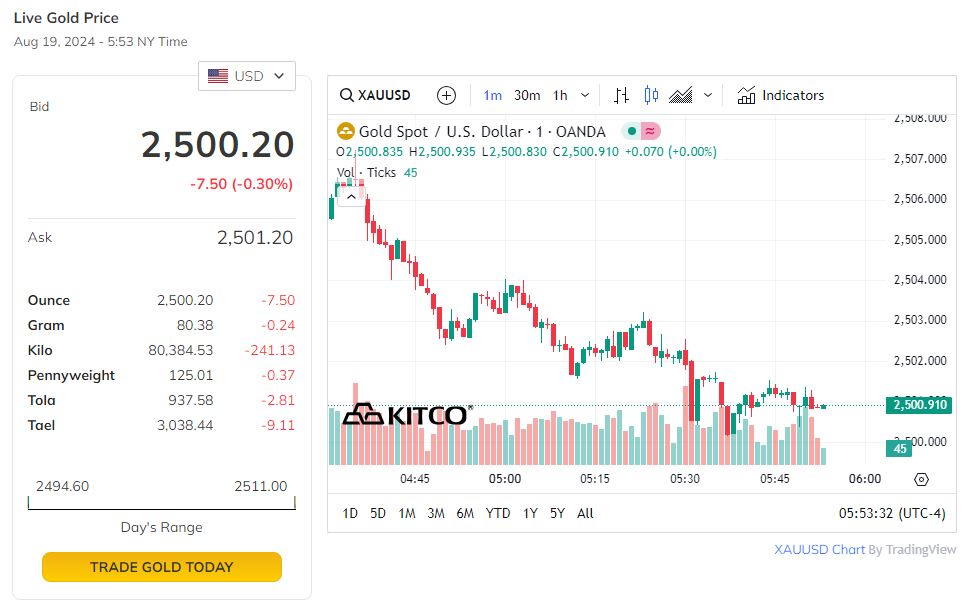The height and width of the screenshot is (600, 968).
Task: Open chart settings gear icon
Action: pyautogui.click(x=921, y=479)
